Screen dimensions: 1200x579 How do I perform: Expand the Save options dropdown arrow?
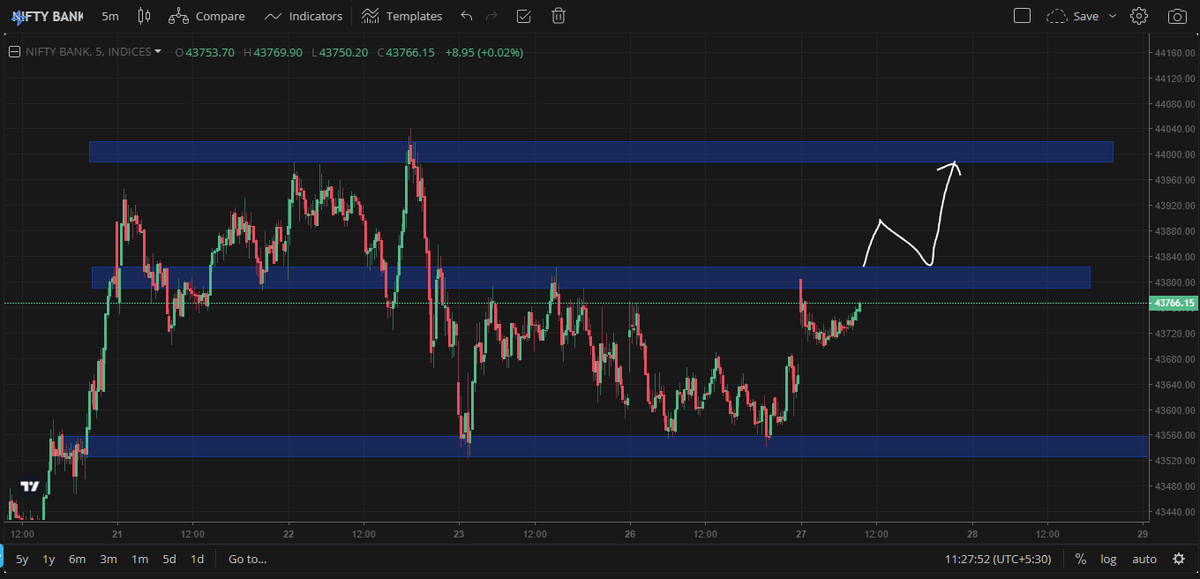pos(1112,16)
